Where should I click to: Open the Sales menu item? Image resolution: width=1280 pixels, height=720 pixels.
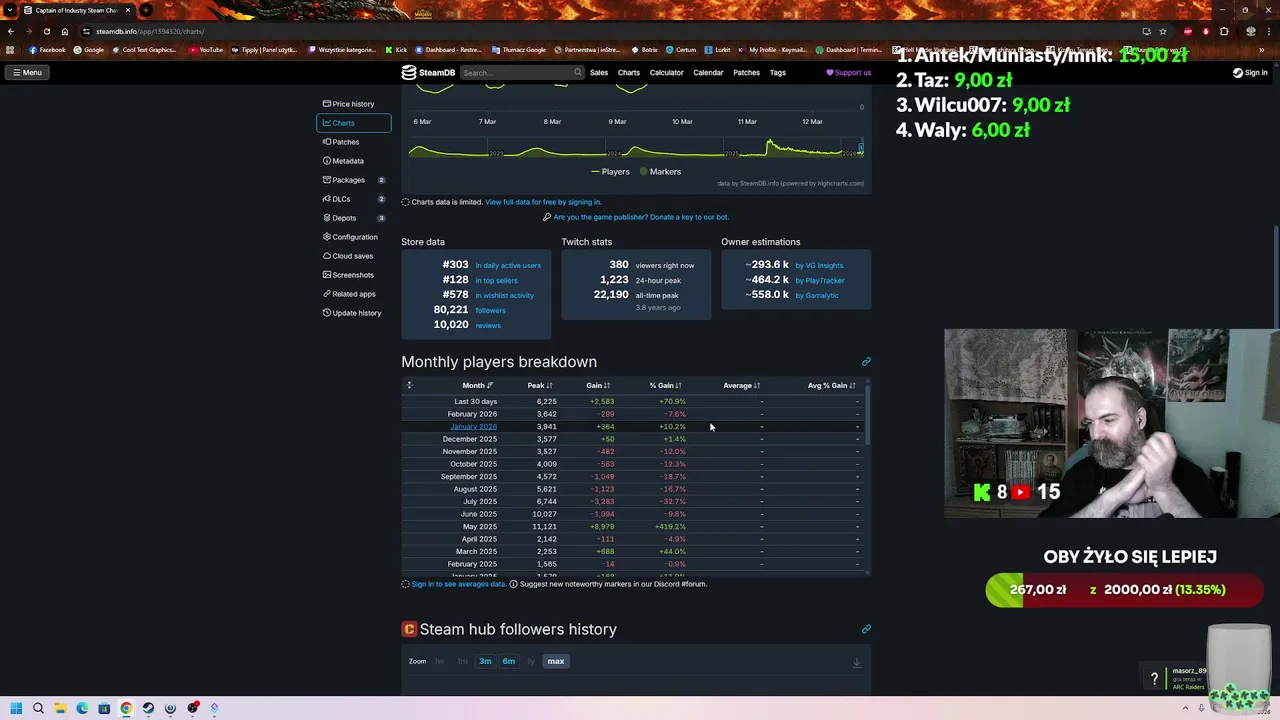point(599,72)
